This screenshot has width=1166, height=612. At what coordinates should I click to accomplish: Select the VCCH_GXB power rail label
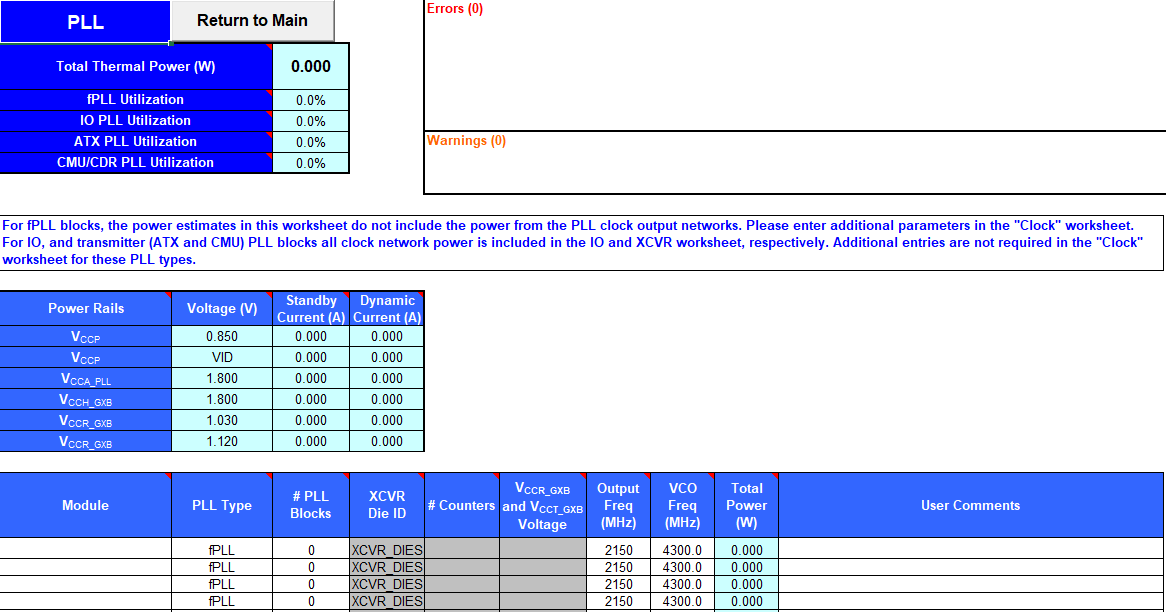(86, 399)
